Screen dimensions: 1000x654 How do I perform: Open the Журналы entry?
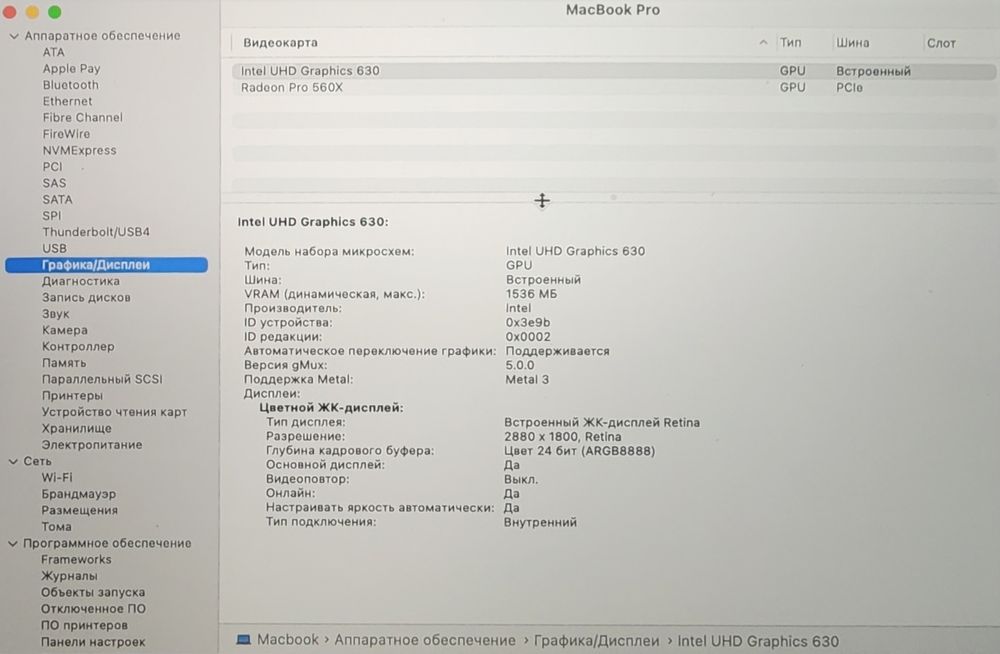pos(70,576)
